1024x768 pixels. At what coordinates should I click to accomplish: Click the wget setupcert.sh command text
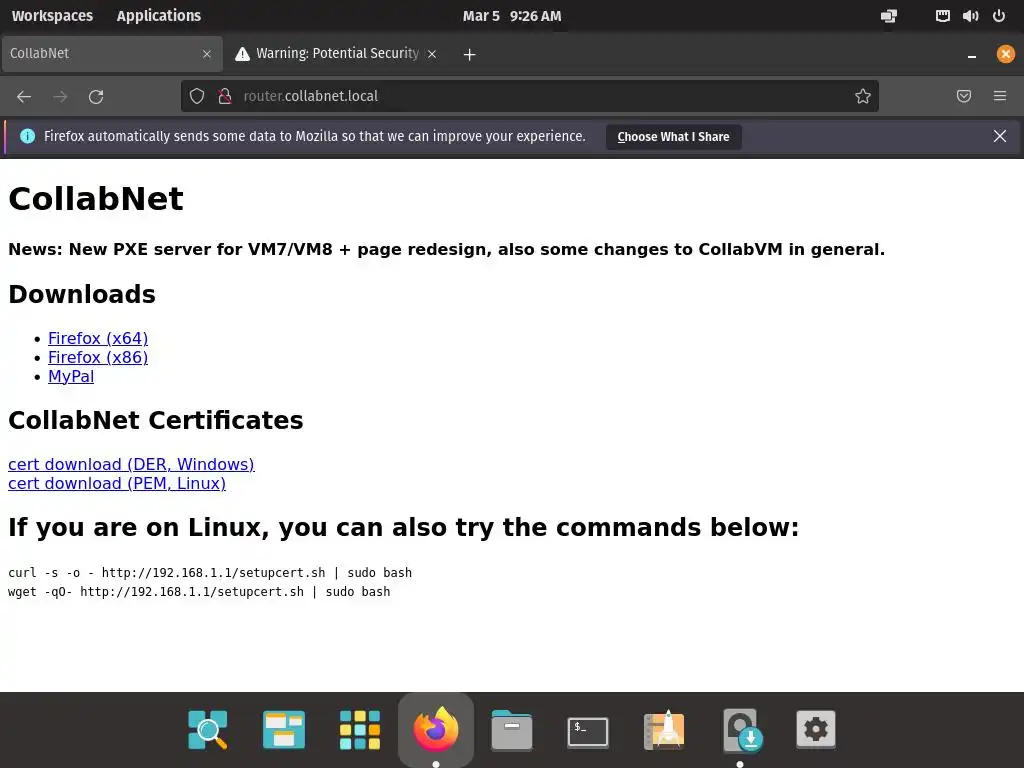coord(199,592)
